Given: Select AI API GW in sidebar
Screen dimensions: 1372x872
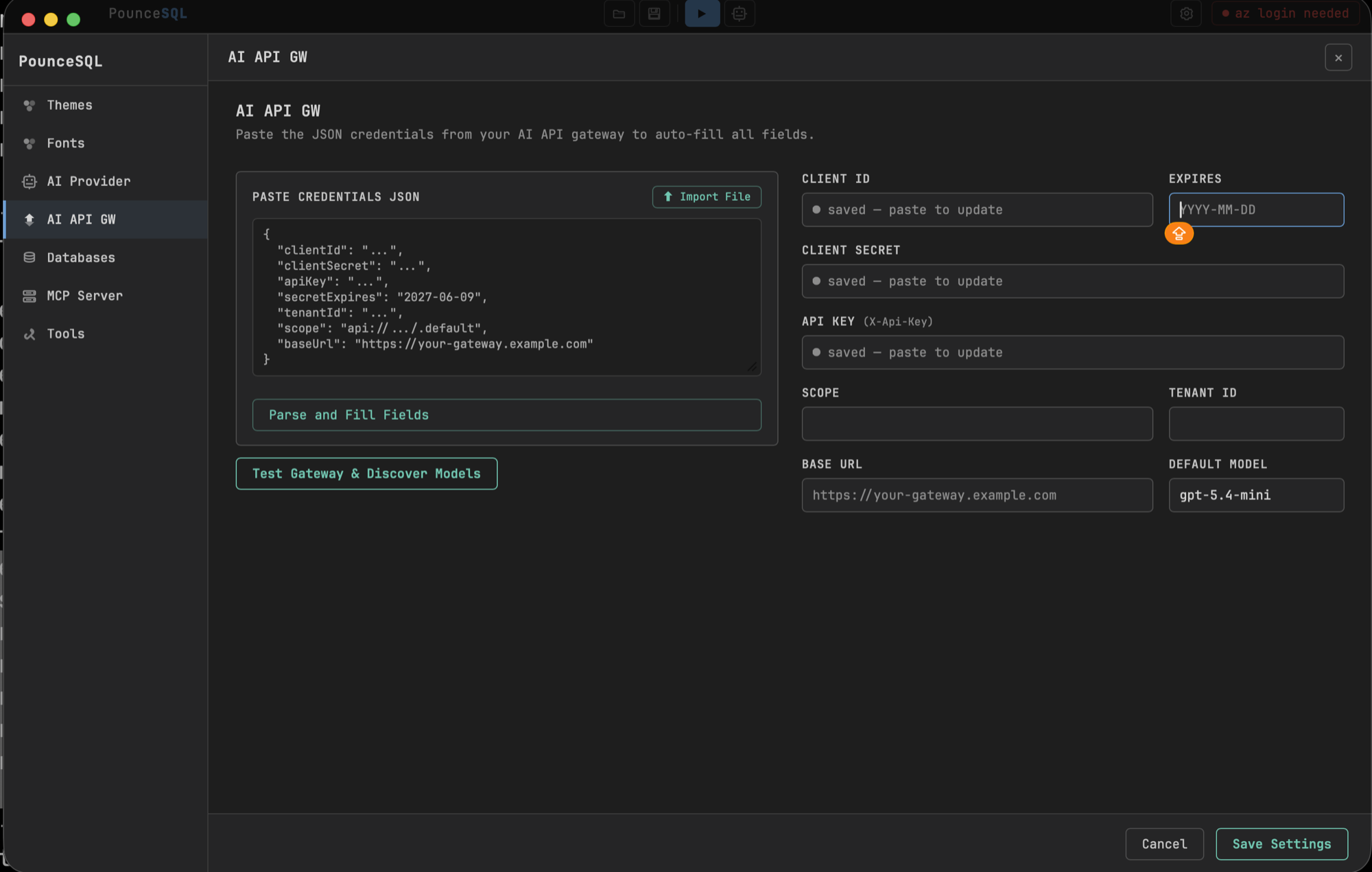Looking at the screenshot, I should [x=105, y=220].
